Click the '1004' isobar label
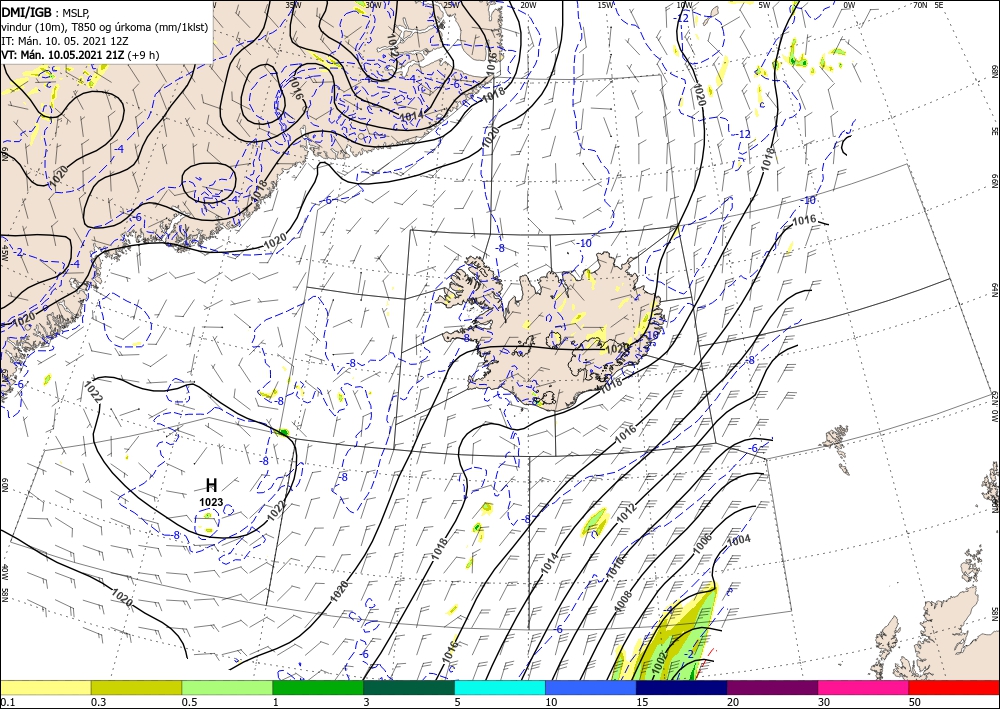The image size is (1000, 709). tap(739, 539)
